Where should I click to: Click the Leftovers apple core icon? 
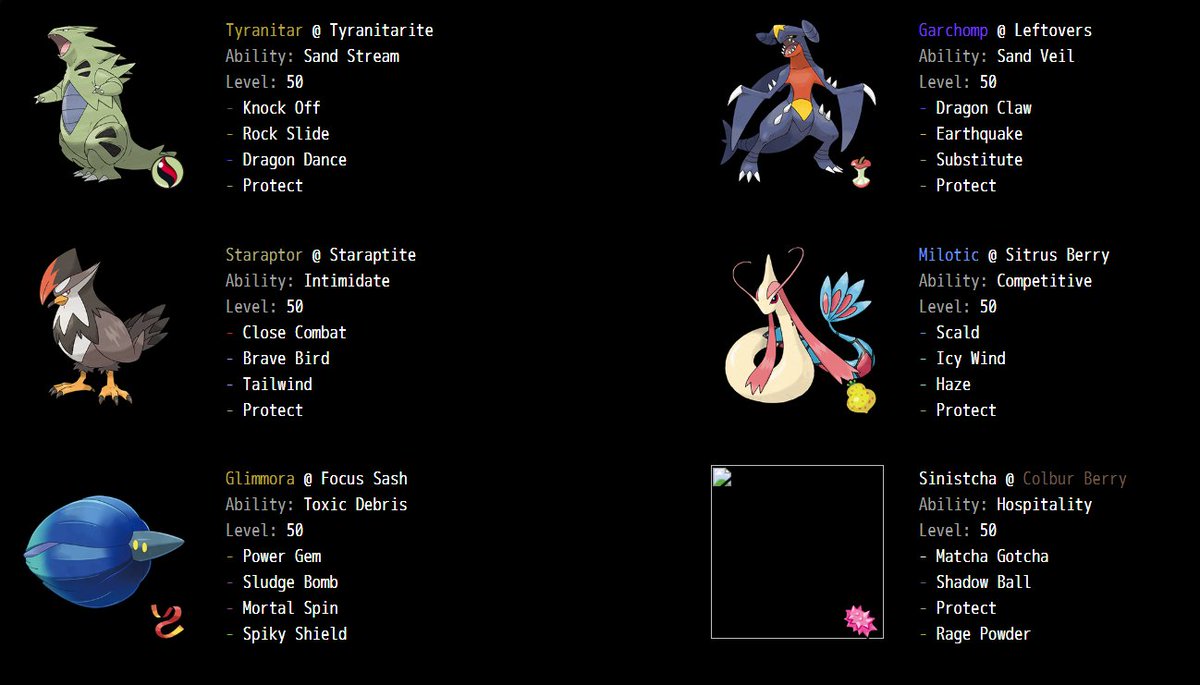click(861, 172)
